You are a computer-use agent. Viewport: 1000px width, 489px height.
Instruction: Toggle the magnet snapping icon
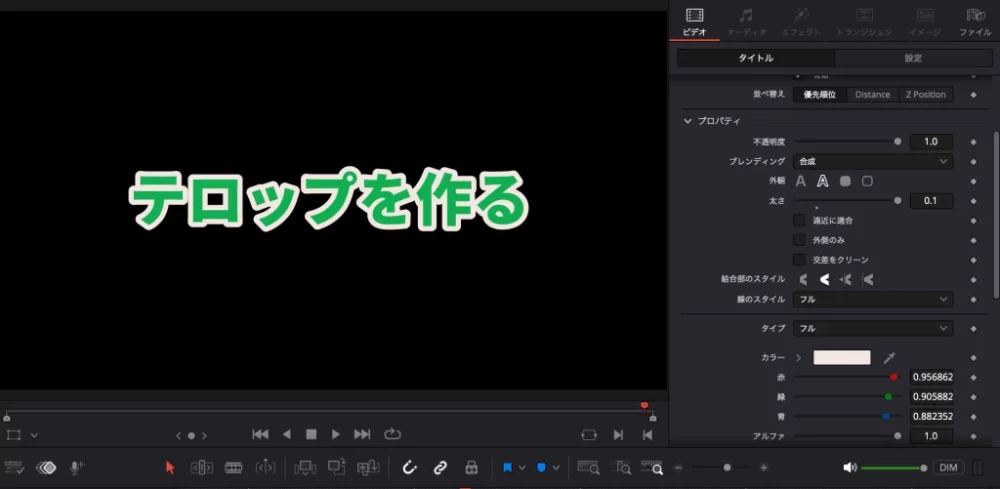click(408, 467)
